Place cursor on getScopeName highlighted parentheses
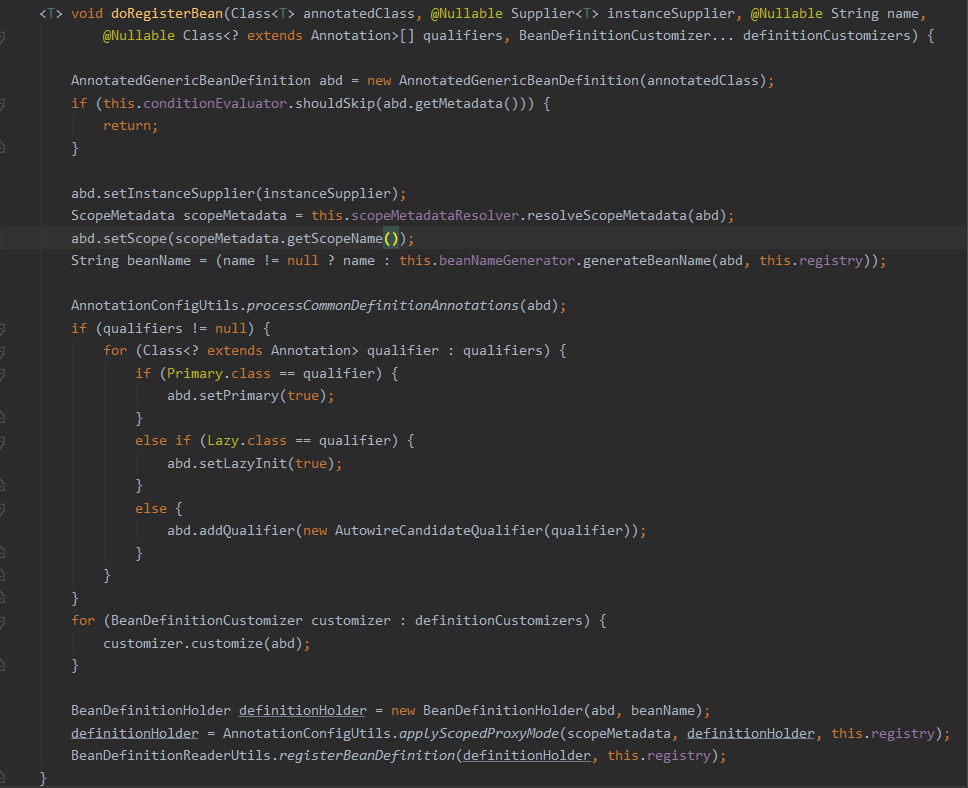Screen dimensions: 968x788 392,238
